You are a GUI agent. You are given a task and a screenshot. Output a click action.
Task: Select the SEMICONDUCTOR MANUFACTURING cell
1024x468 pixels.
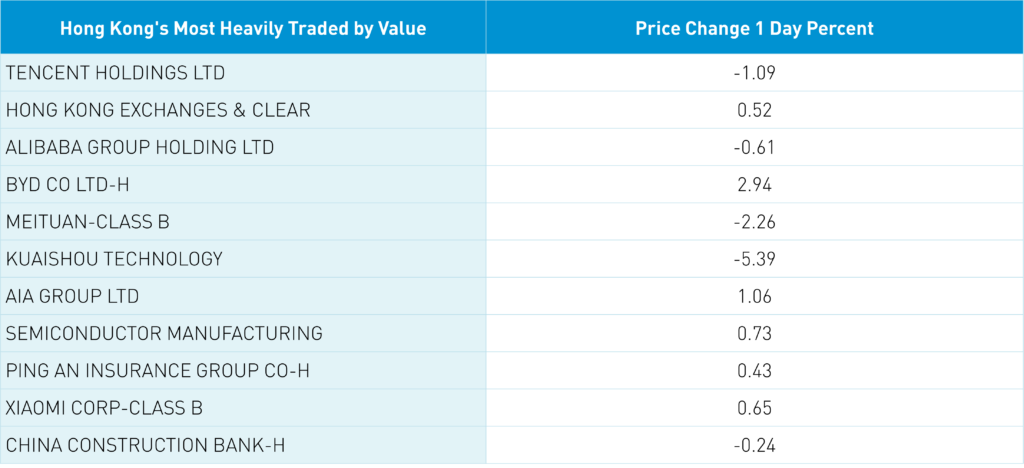(x=164, y=333)
